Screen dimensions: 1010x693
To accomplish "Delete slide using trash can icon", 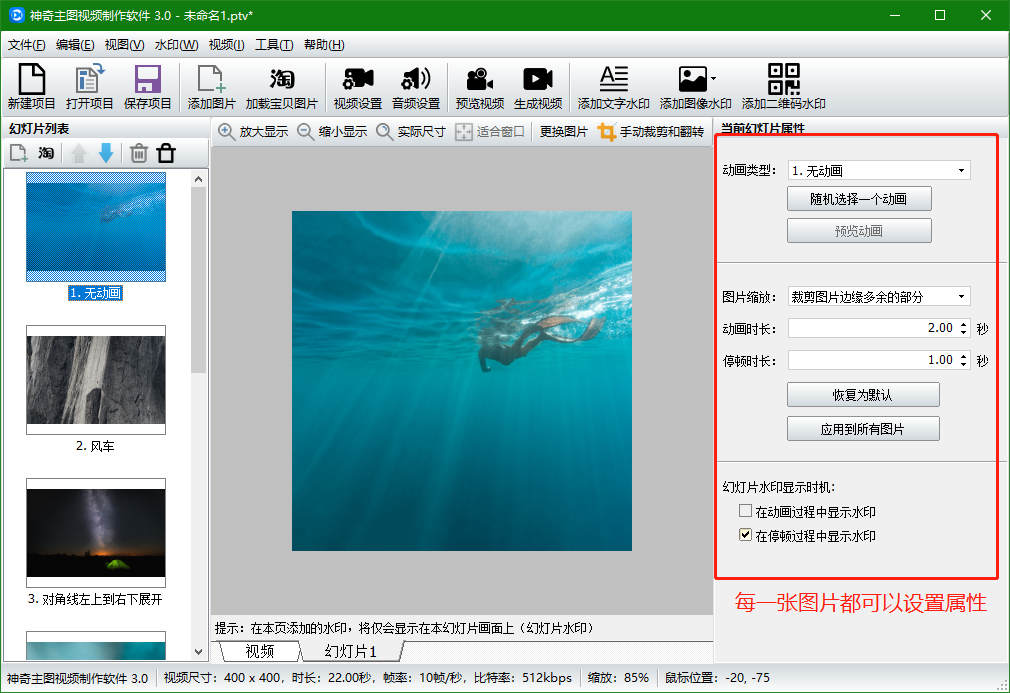I will point(139,153).
